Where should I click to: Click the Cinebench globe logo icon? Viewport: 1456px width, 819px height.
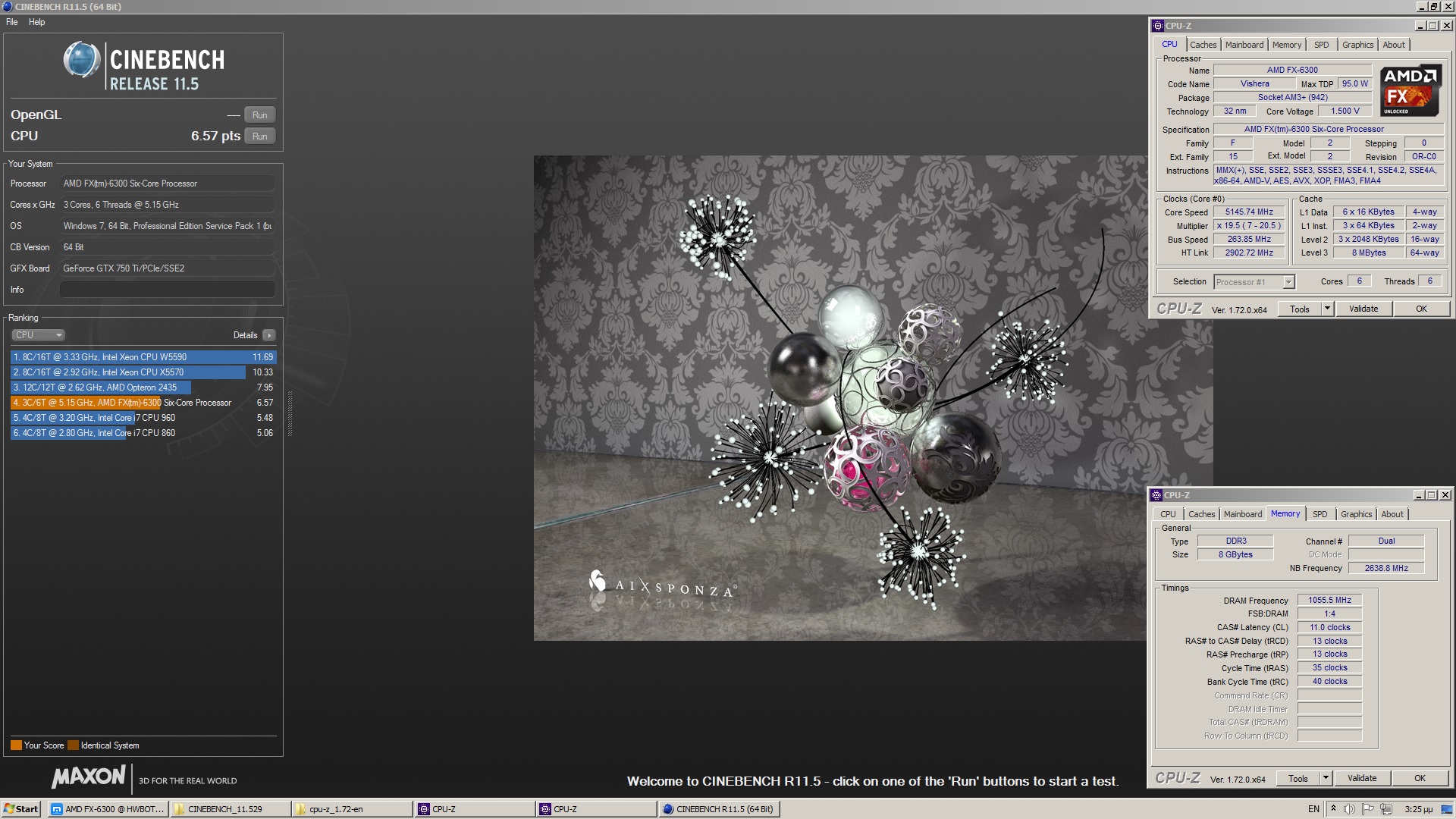(x=82, y=60)
